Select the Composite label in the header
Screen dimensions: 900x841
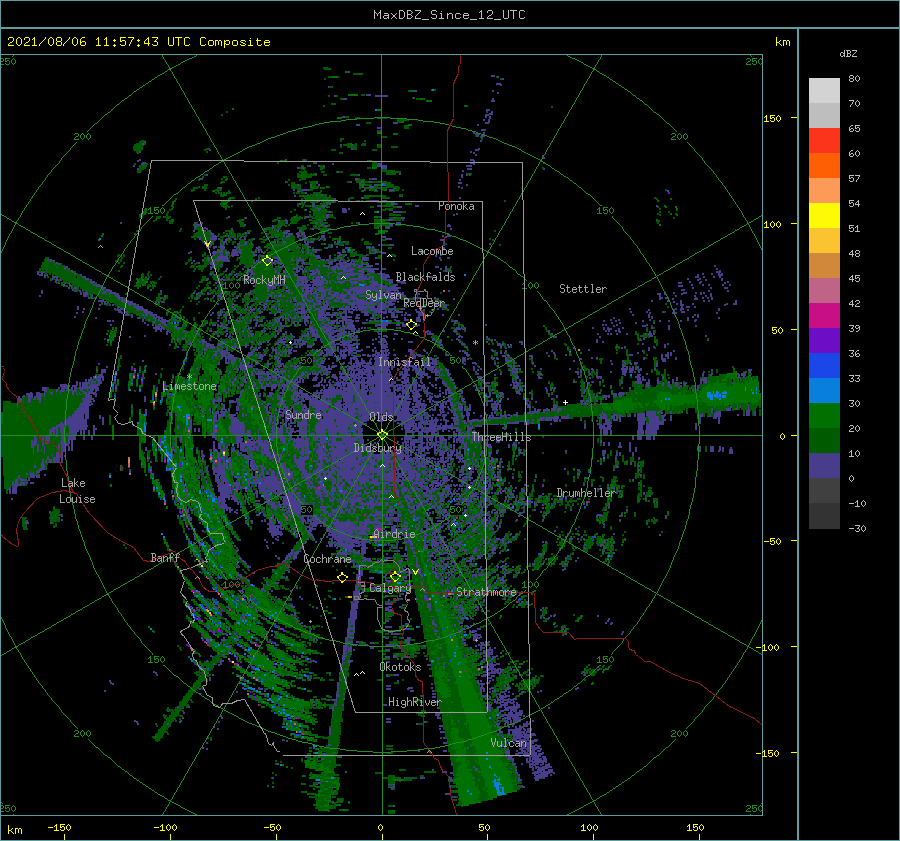(x=235, y=42)
